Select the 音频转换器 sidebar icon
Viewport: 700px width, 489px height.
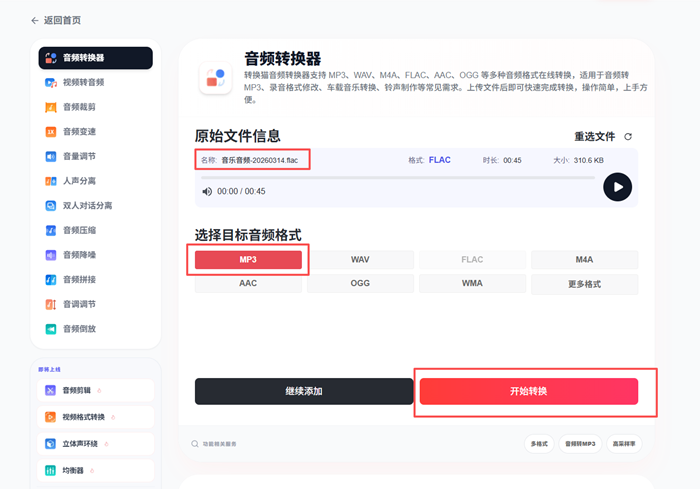click(51, 58)
